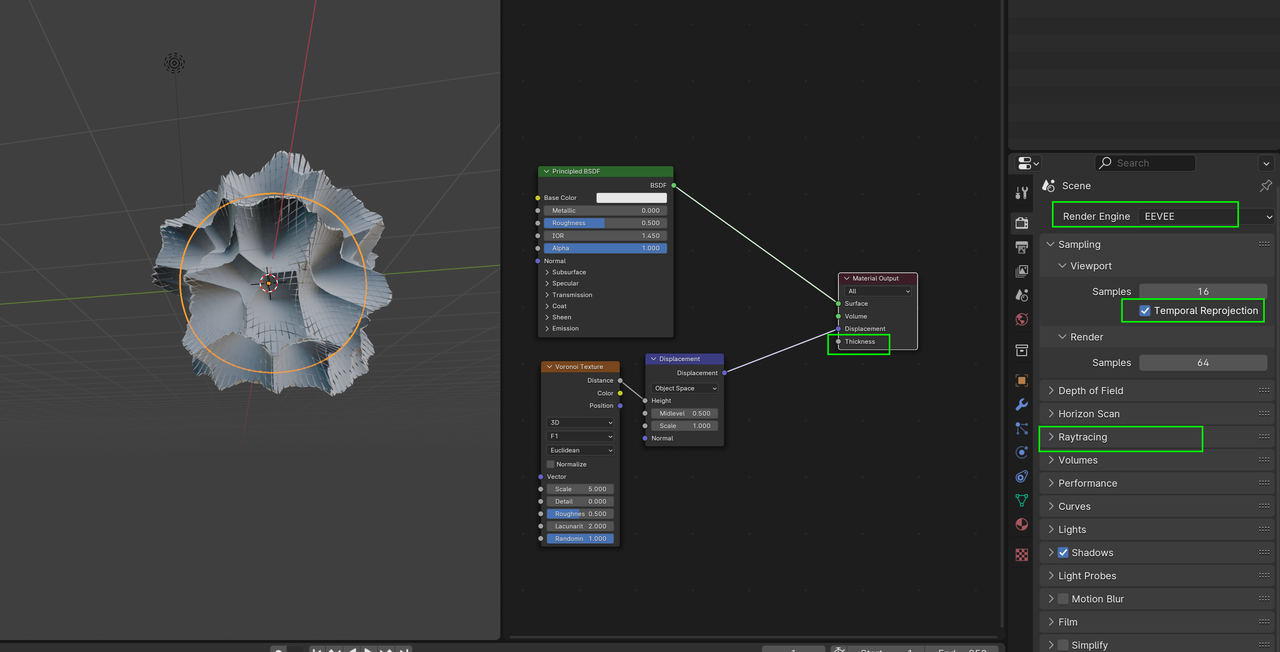Viewport: 1280px width, 652px height.
Task: Select the Particle Properties tab
Action: pyautogui.click(x=1022, y=428)
